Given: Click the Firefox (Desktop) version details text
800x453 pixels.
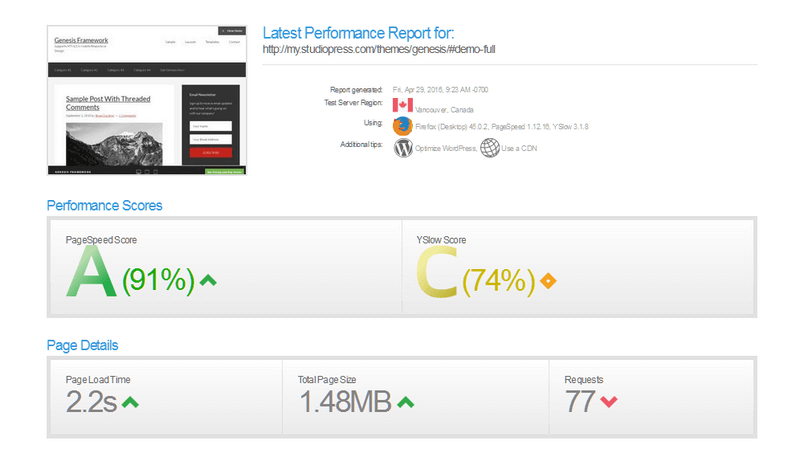Looking at the screenshot, I should (x=502, y=127).
